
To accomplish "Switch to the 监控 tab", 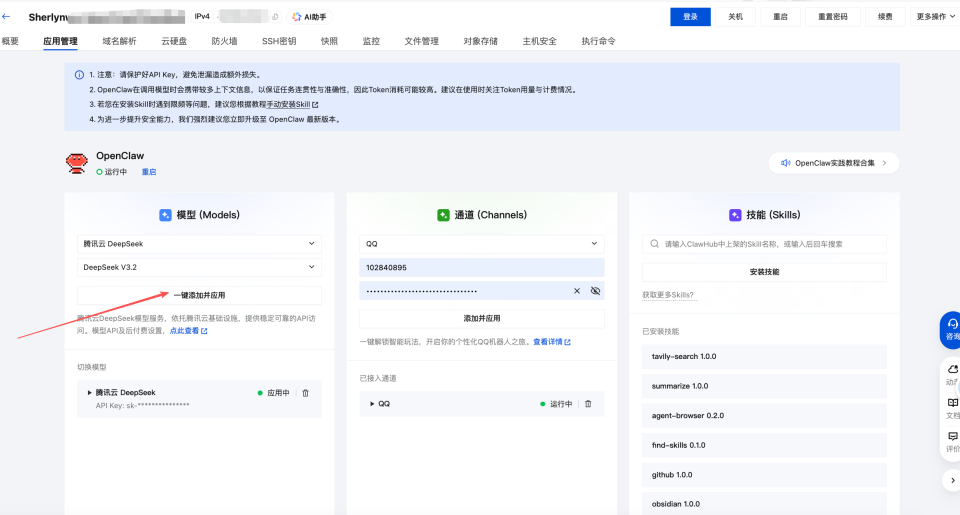I will (371, 41).
